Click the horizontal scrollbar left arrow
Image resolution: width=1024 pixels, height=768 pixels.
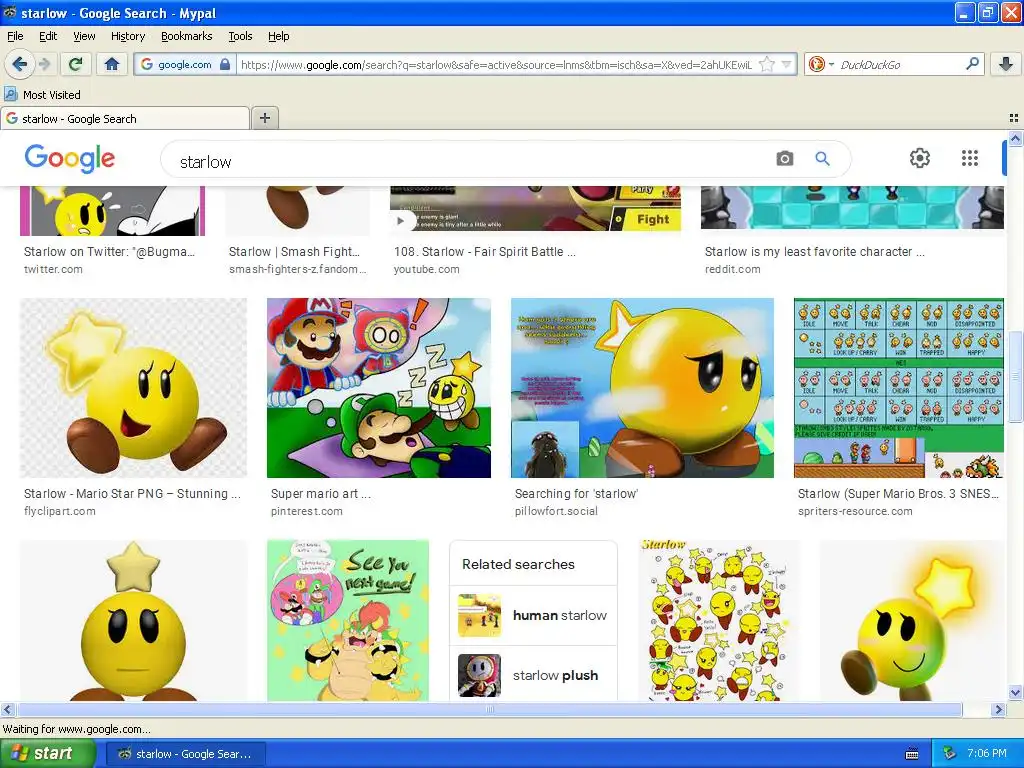tap(8, 709)
